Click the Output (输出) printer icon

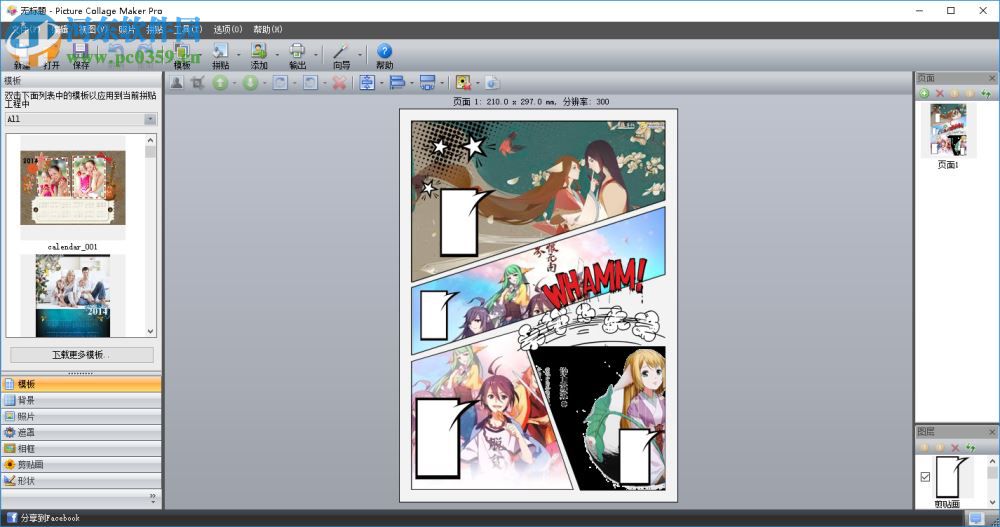click(x=297, y=56)
